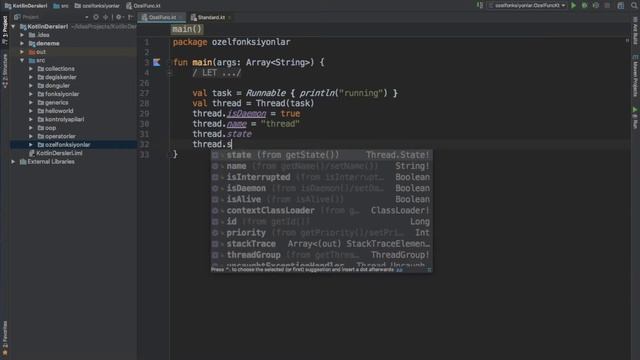Image resolution: width=640 pixels, height=360 pixels.
Task: Select the fonksiyonlar package
Action: 62,94
